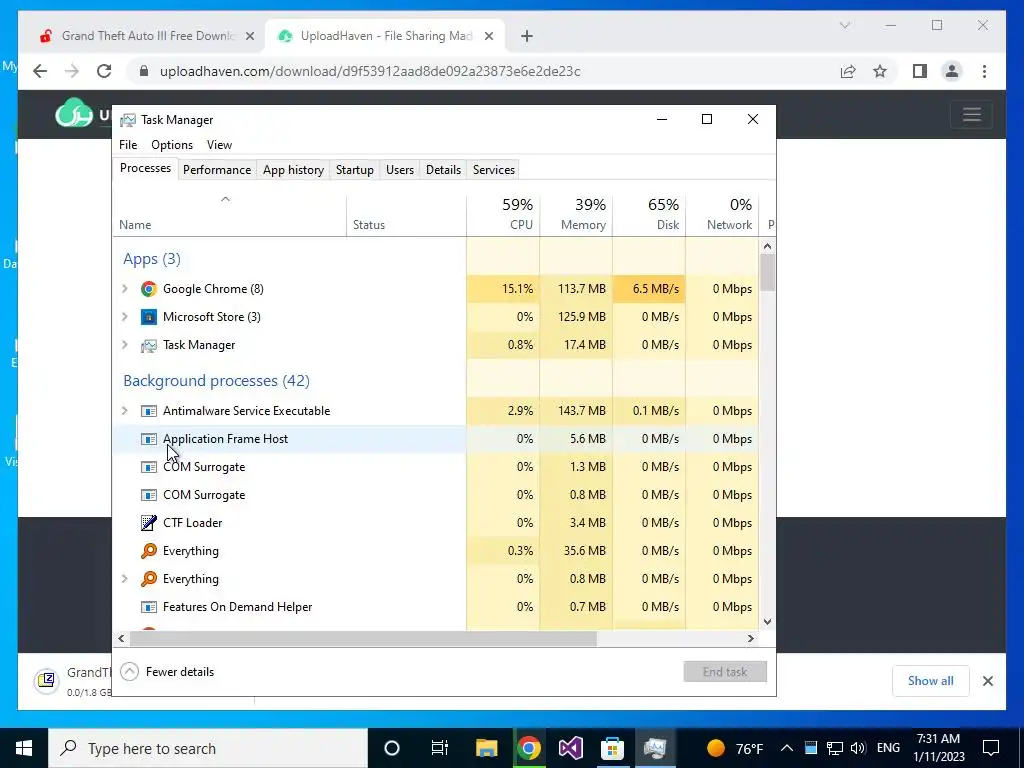Sort processes by Name column header
This screenshot has height=768, width=1024.
click(230, 215)
